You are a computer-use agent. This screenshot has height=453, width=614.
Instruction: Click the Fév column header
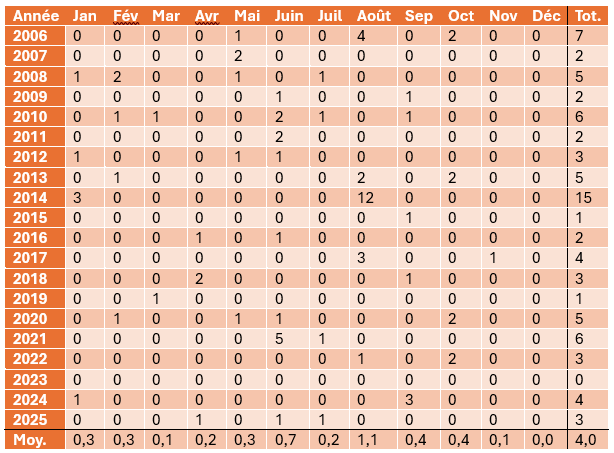[x=127, y=16]
